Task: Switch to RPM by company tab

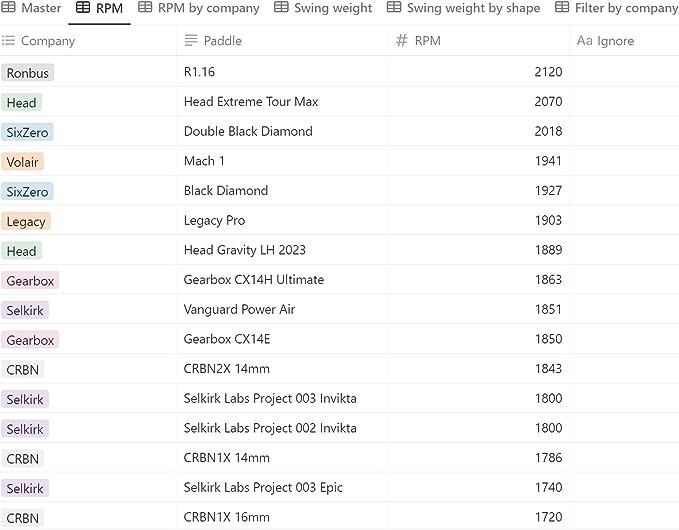Action: [199, 8]
